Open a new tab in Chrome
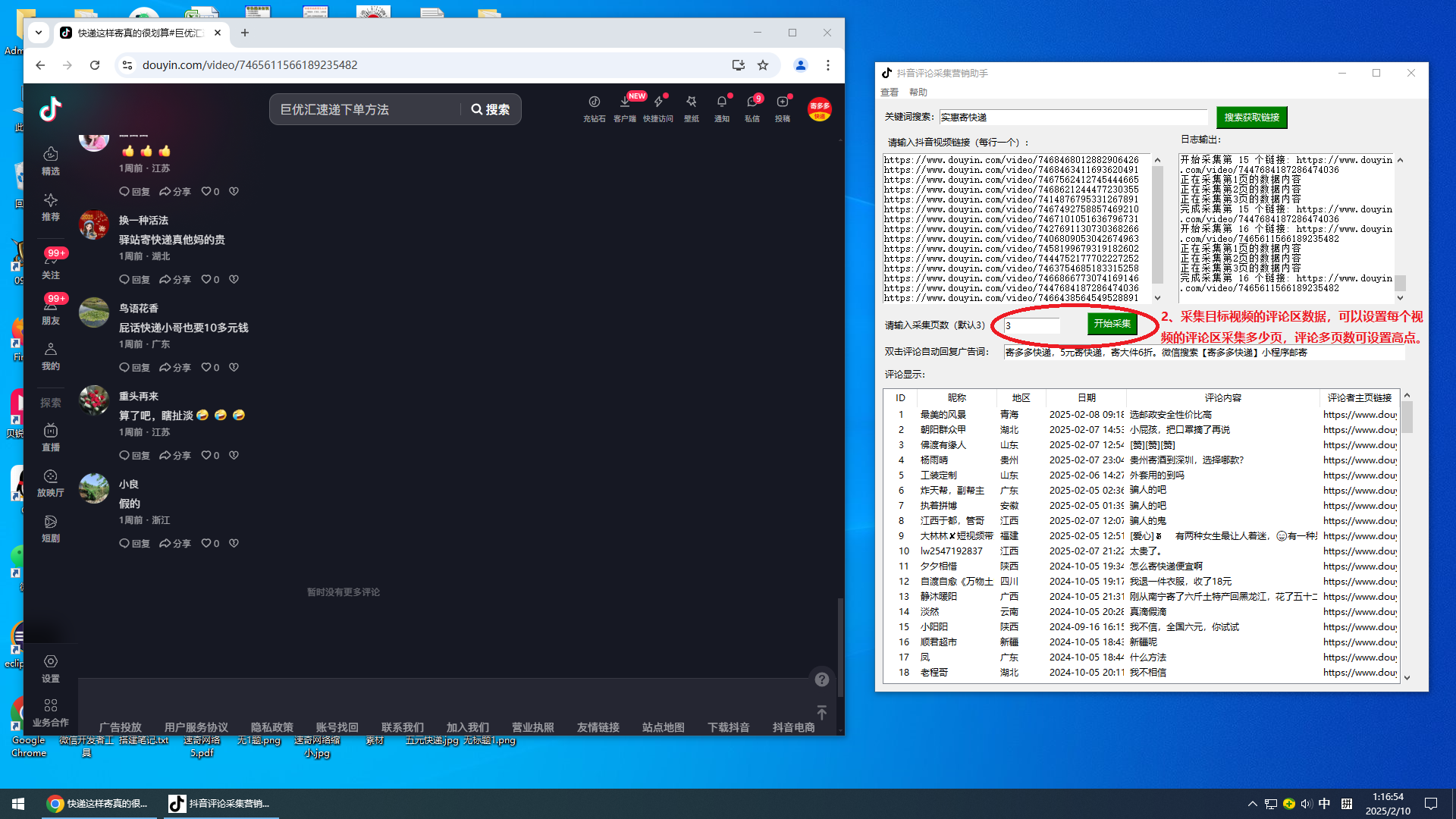 click(x=244, y=33)
